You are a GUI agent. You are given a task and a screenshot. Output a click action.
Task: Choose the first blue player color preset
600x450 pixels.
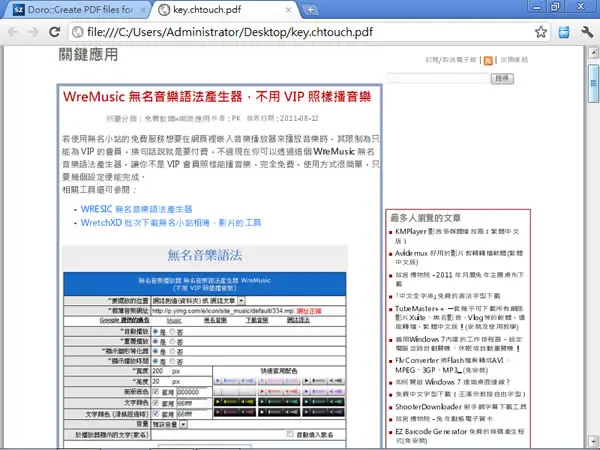[235, 381]
